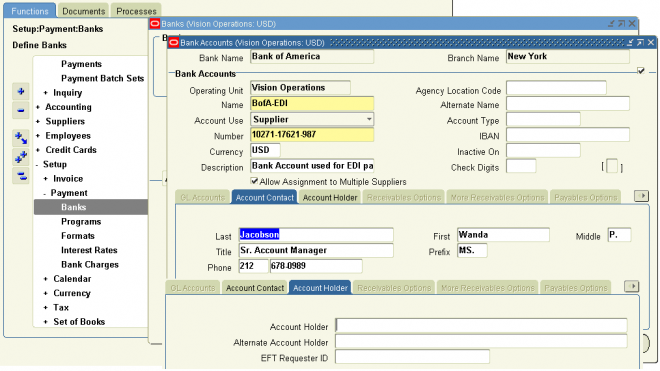Click the Description field

click(312, 166)
